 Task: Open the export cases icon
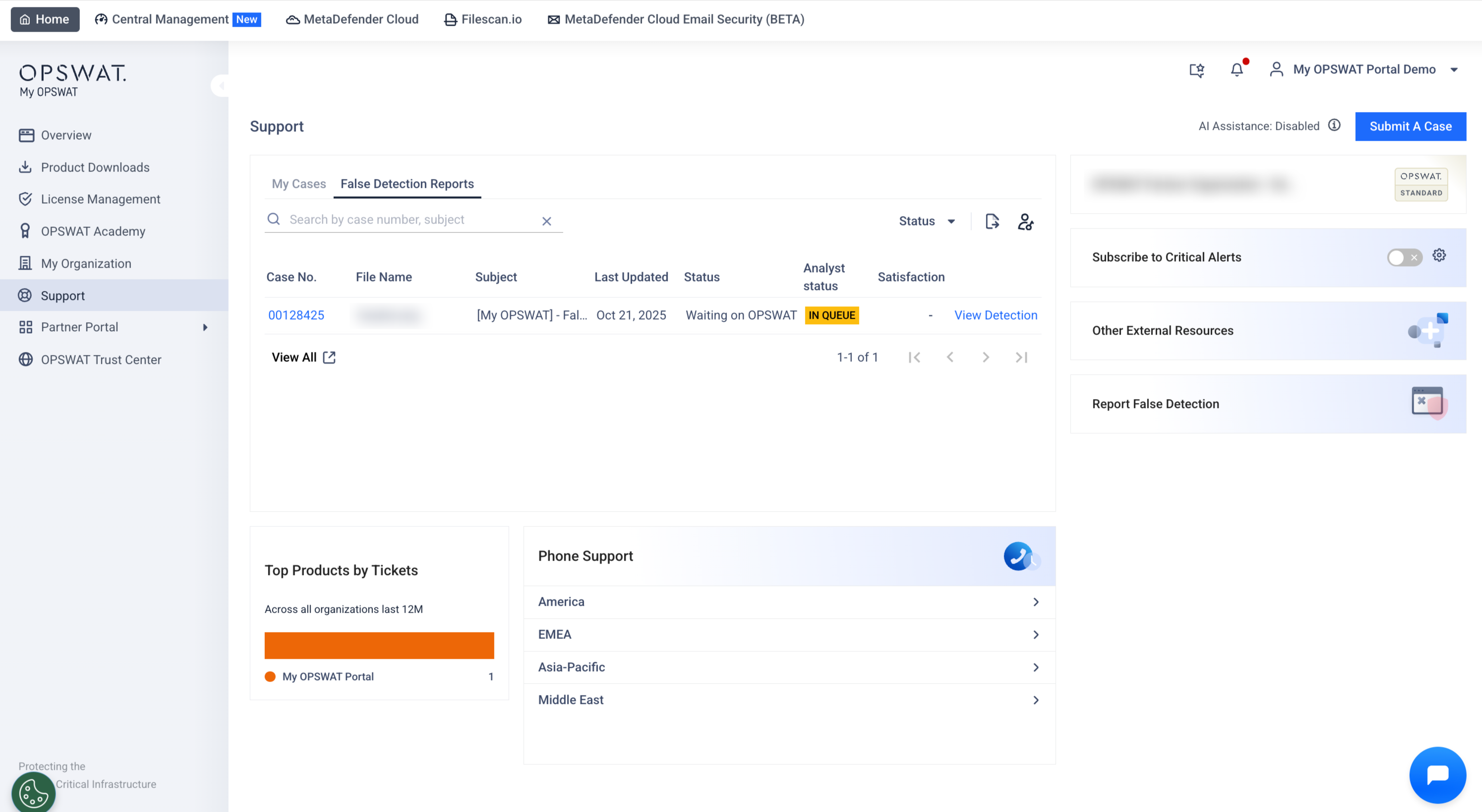(992, 222)
